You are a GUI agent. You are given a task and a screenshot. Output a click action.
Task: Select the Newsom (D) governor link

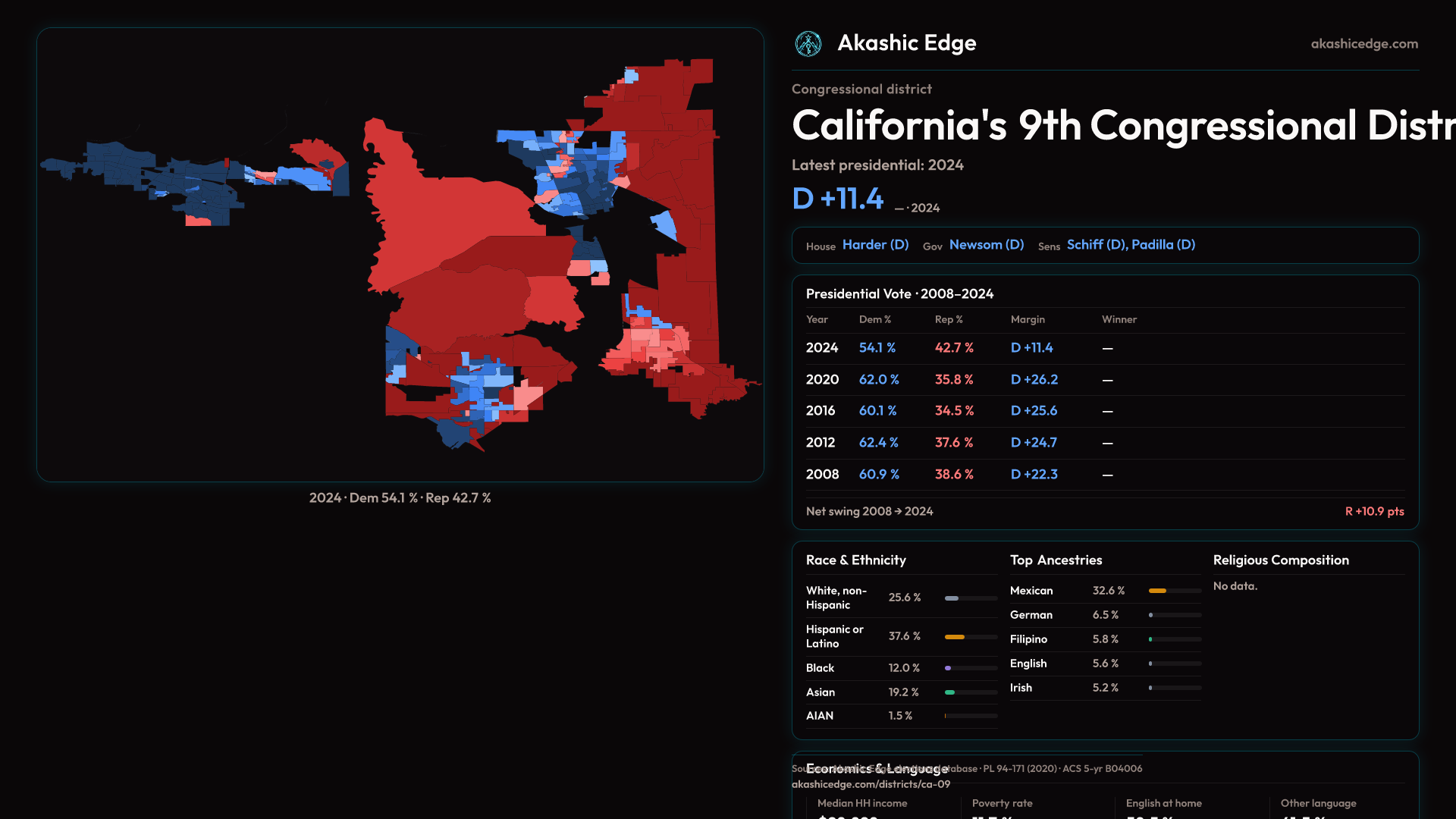[x=986, y=245]
